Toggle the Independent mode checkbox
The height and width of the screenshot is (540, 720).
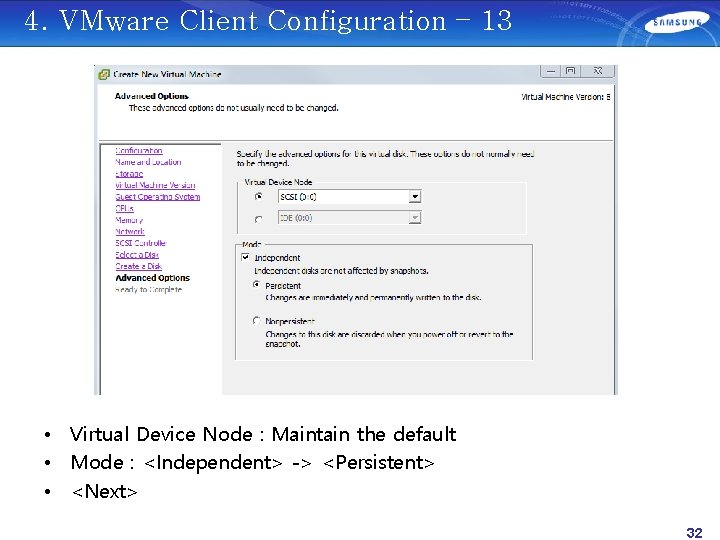click(246, 257)
